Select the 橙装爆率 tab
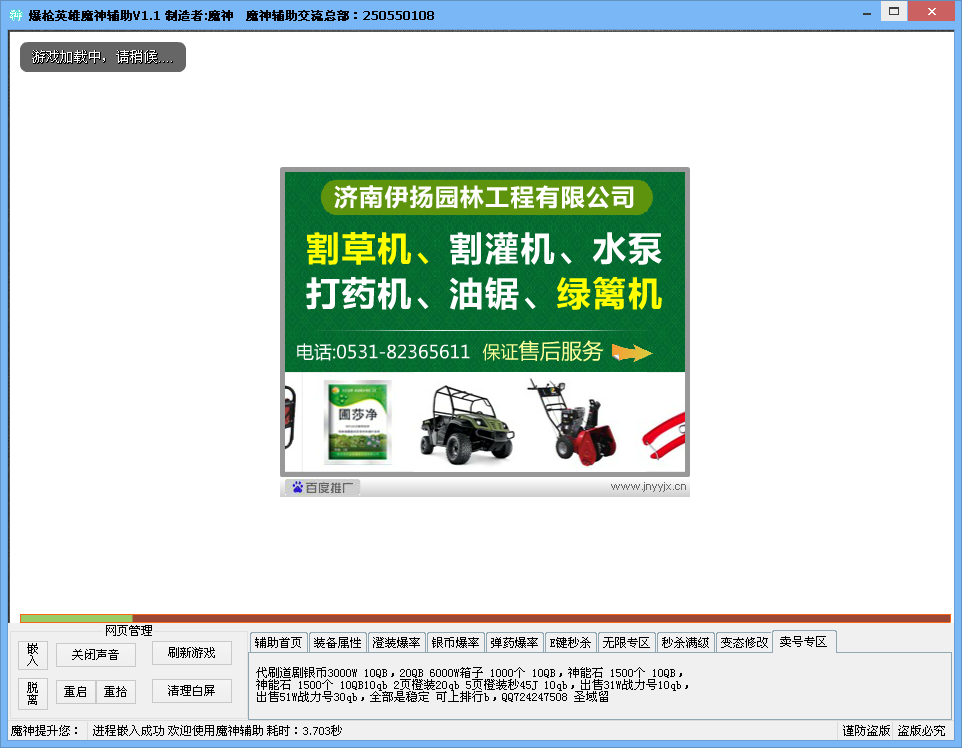962x748 pixels. [x=396, y=642]
